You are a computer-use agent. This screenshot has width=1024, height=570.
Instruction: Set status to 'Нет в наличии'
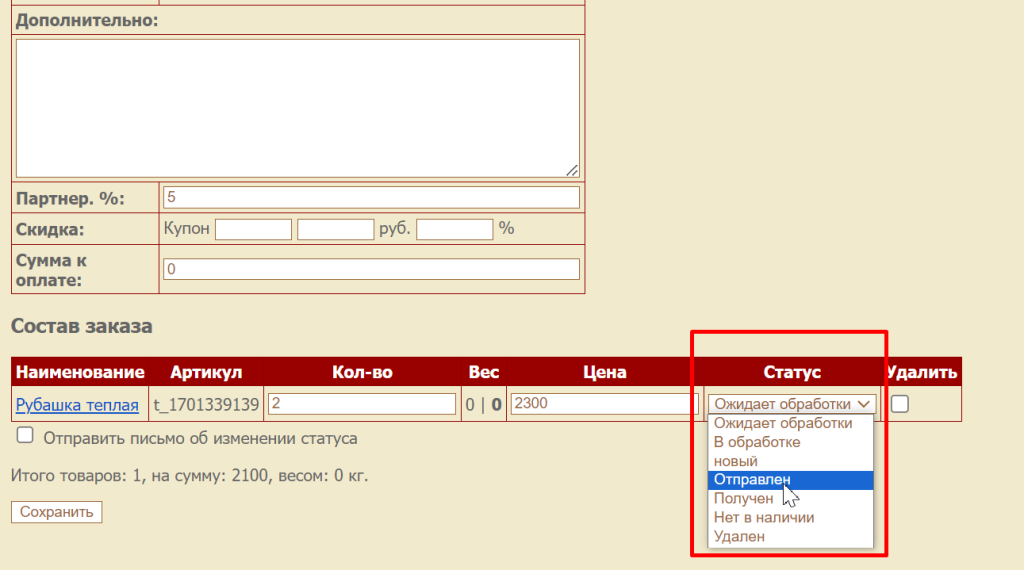click(790, 518)
